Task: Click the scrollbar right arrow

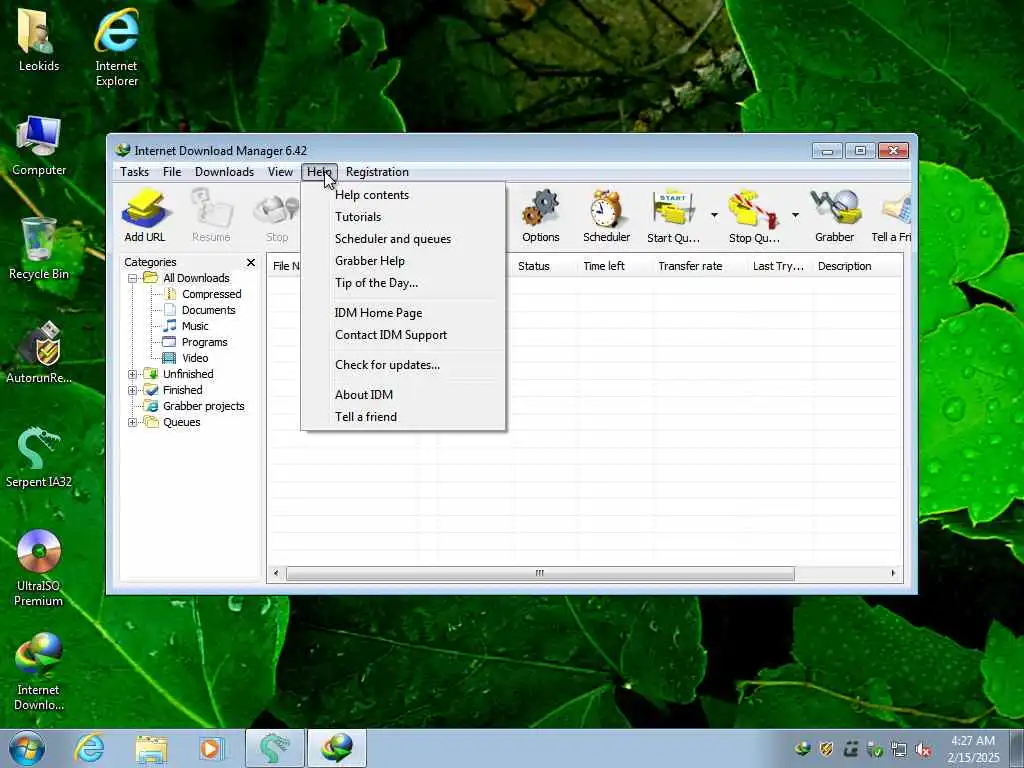Action: 893,573
